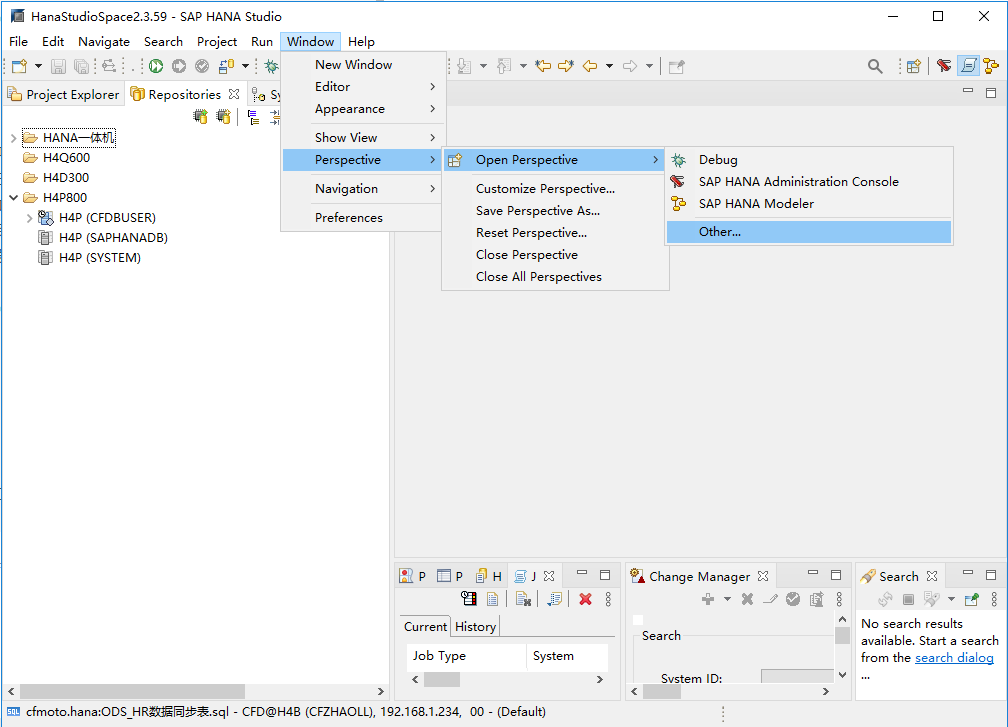Minimize the Change Manager panel
Screen dimensions: 1008x727
(x=813, y=572)
